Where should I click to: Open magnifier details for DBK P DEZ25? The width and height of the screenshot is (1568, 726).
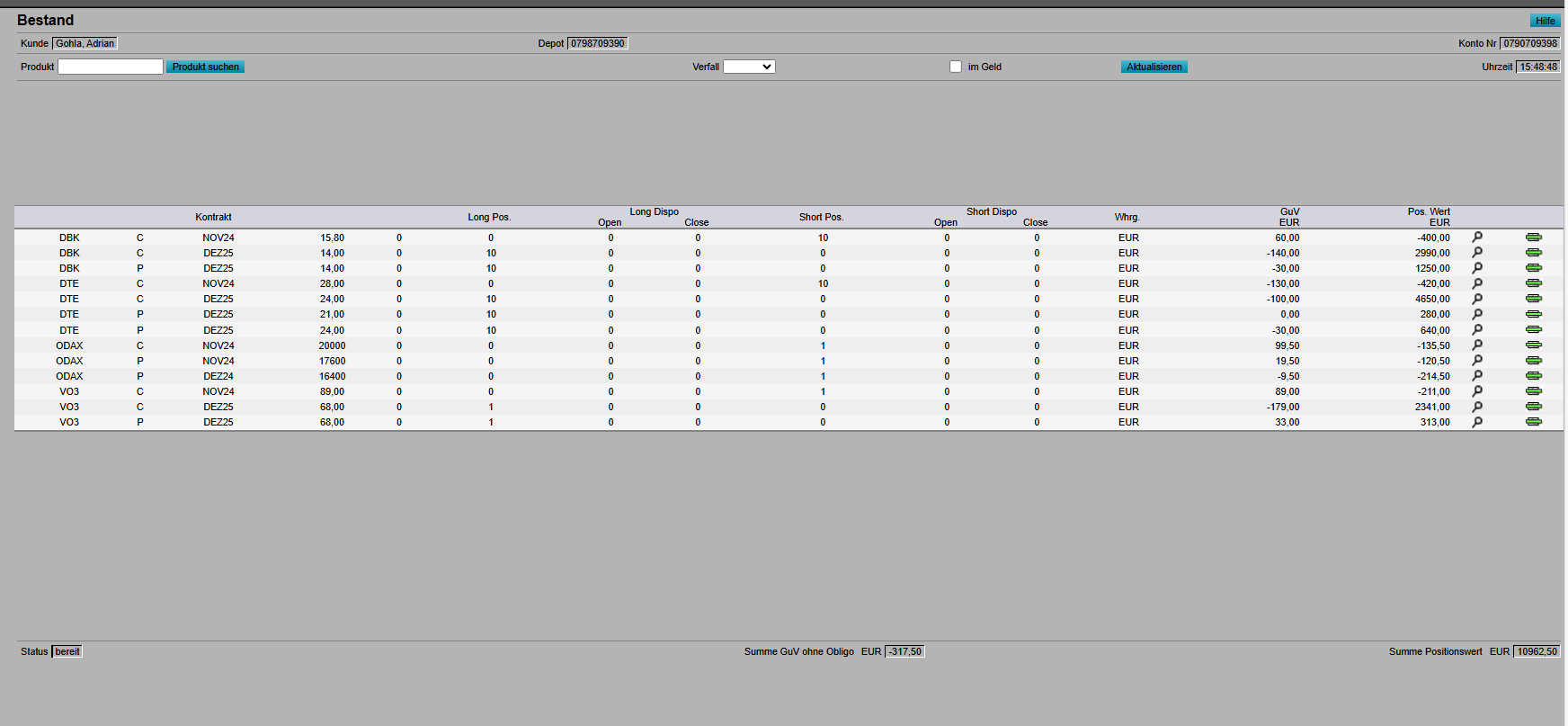1476,268
